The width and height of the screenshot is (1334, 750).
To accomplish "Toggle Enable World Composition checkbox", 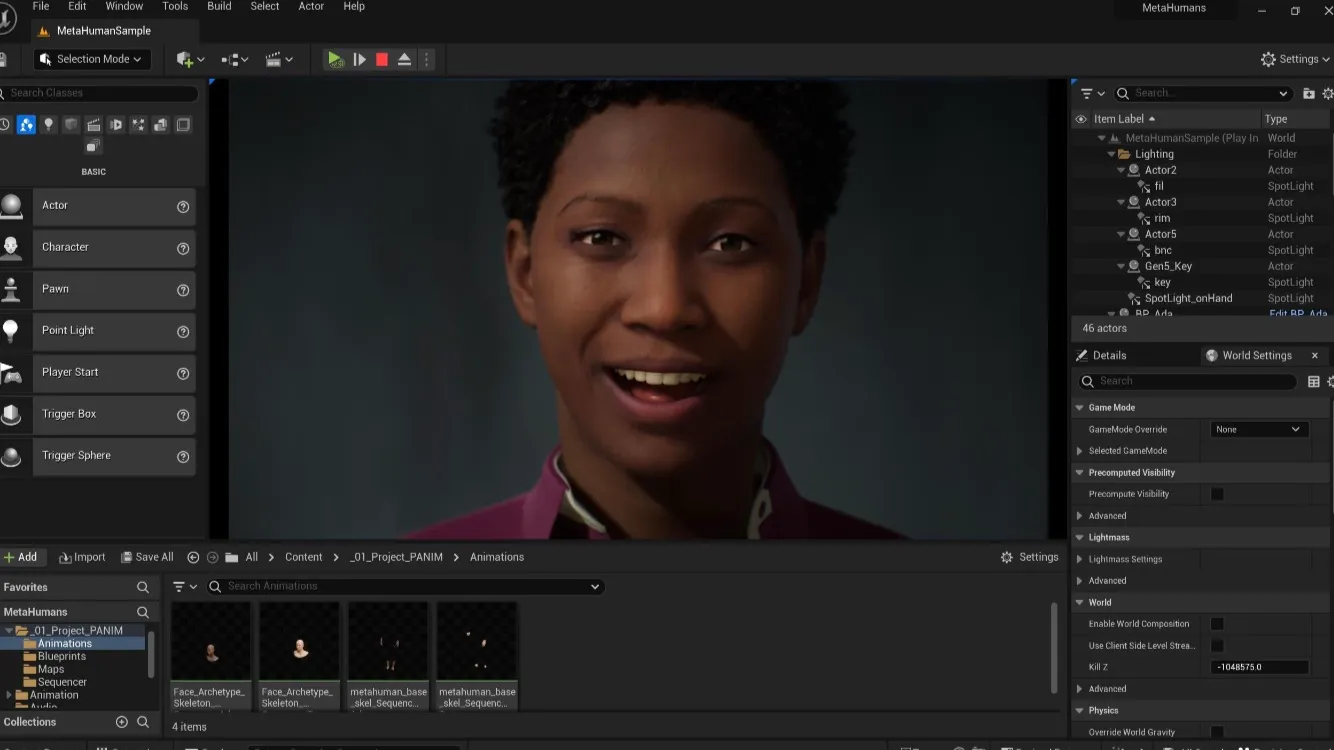I will point(1217,624).
